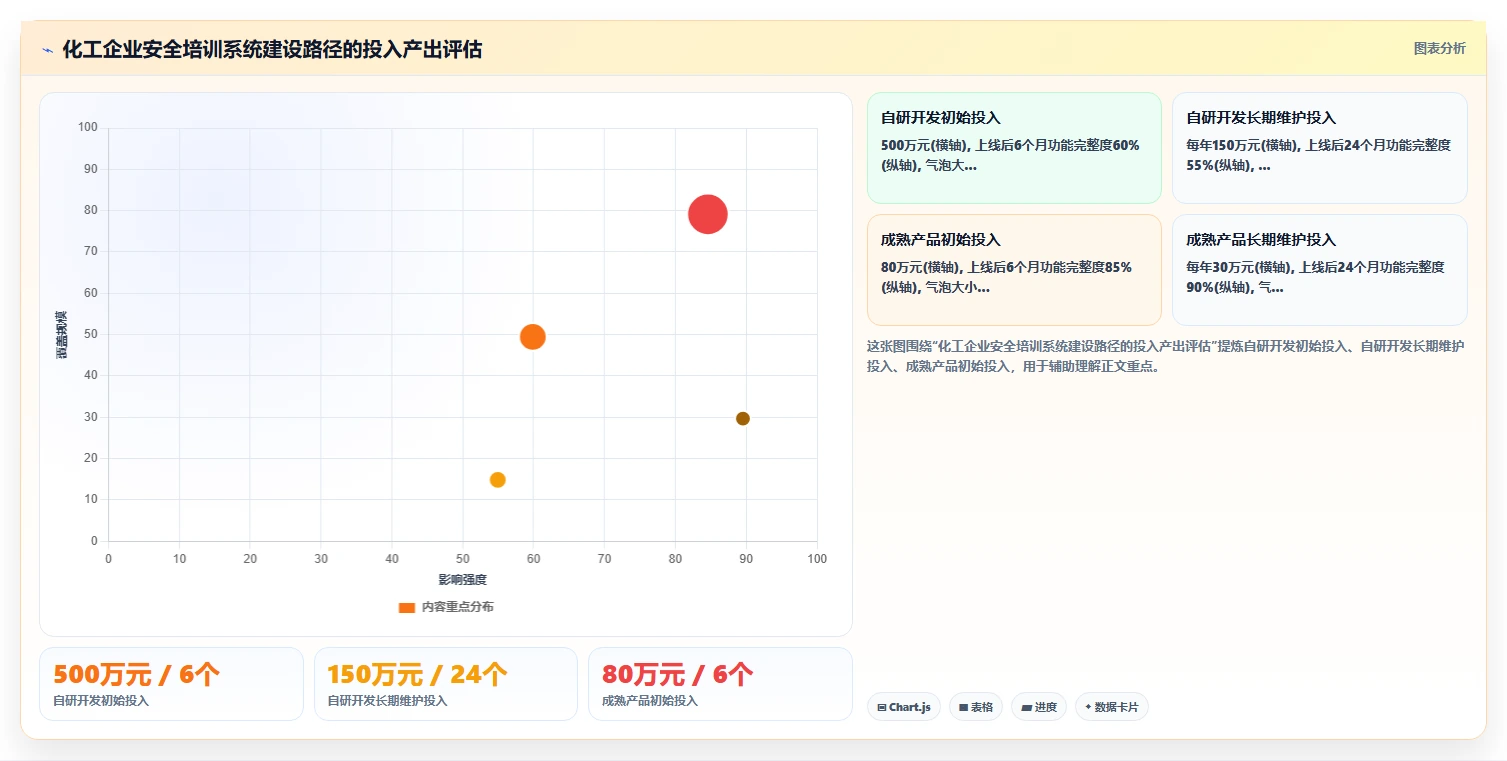
Task: Open the 成熟产品初始投入 info card
Action: tap(1014, 270)
